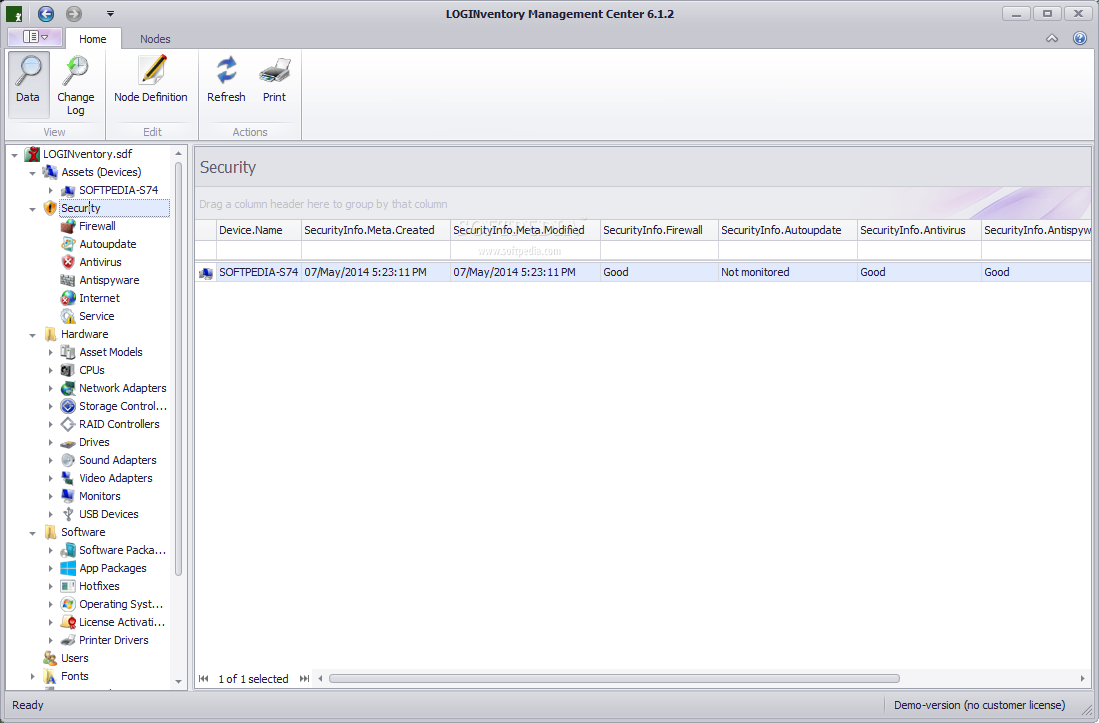Open the Data view
Screen dimensions: 1099x723
28,84
